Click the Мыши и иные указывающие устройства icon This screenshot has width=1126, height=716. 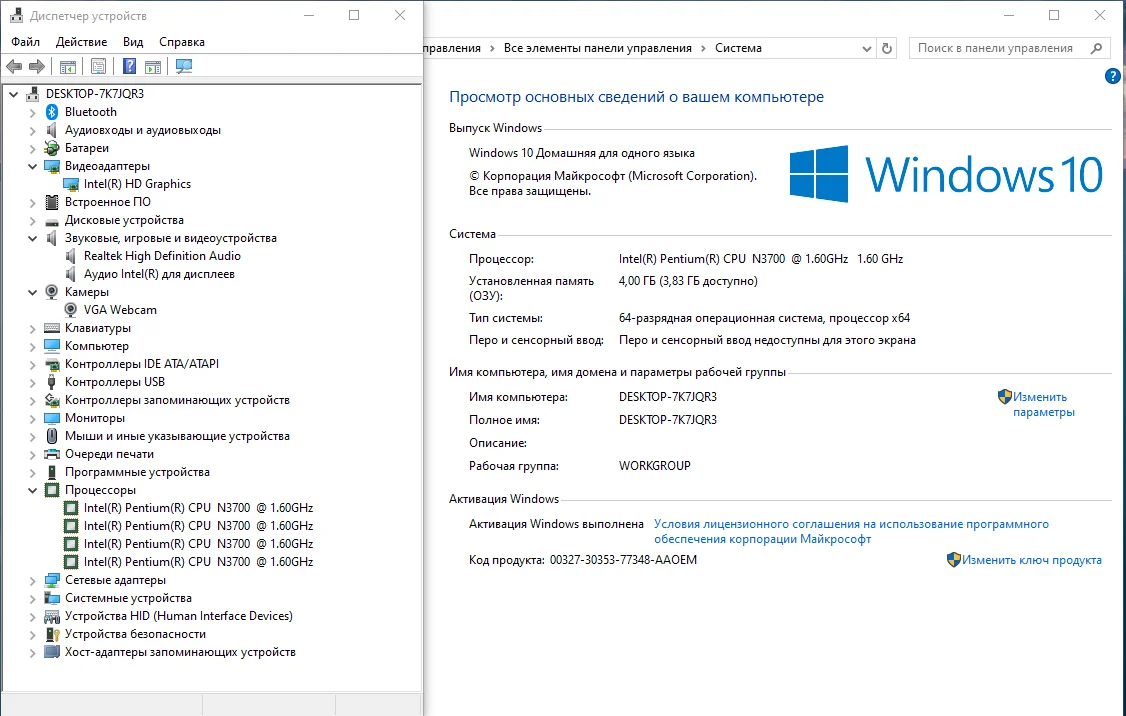click(x=52, y=436)
